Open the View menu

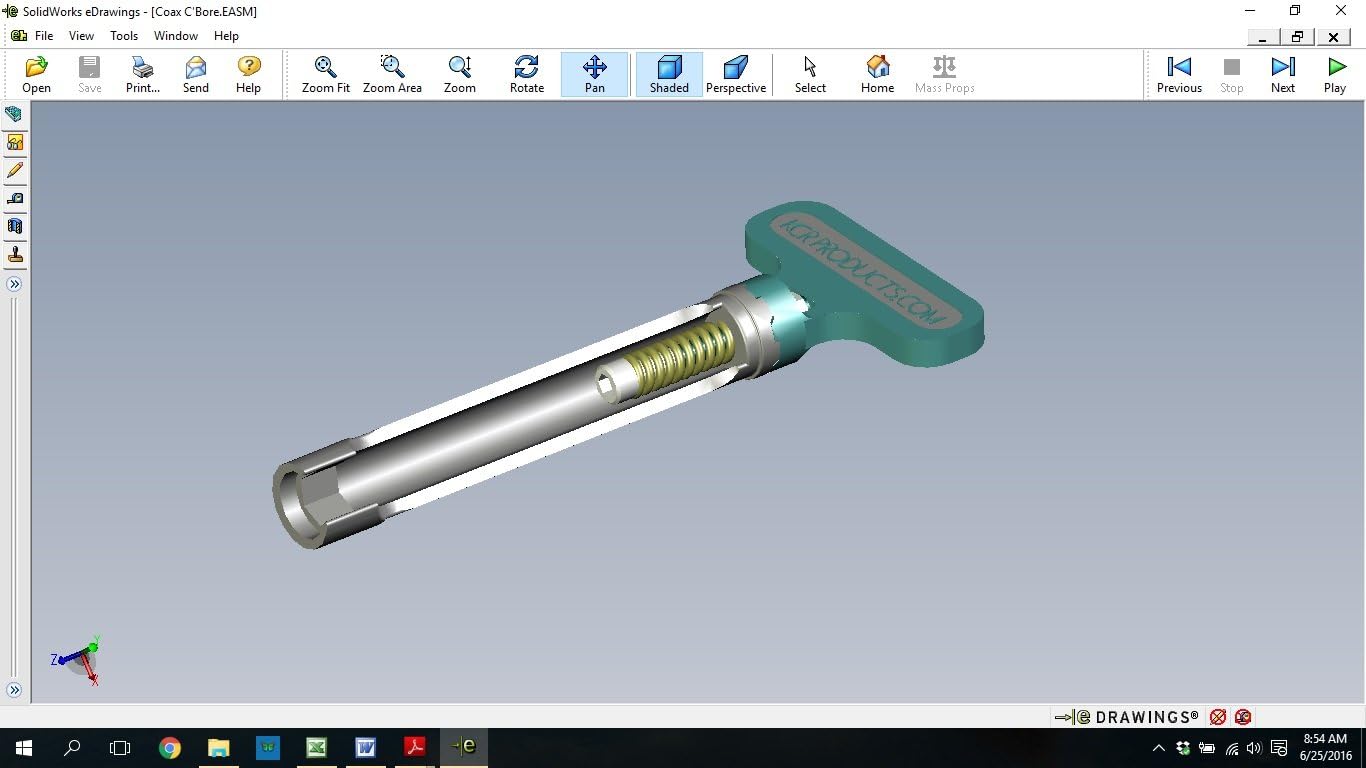pos(81,35)
